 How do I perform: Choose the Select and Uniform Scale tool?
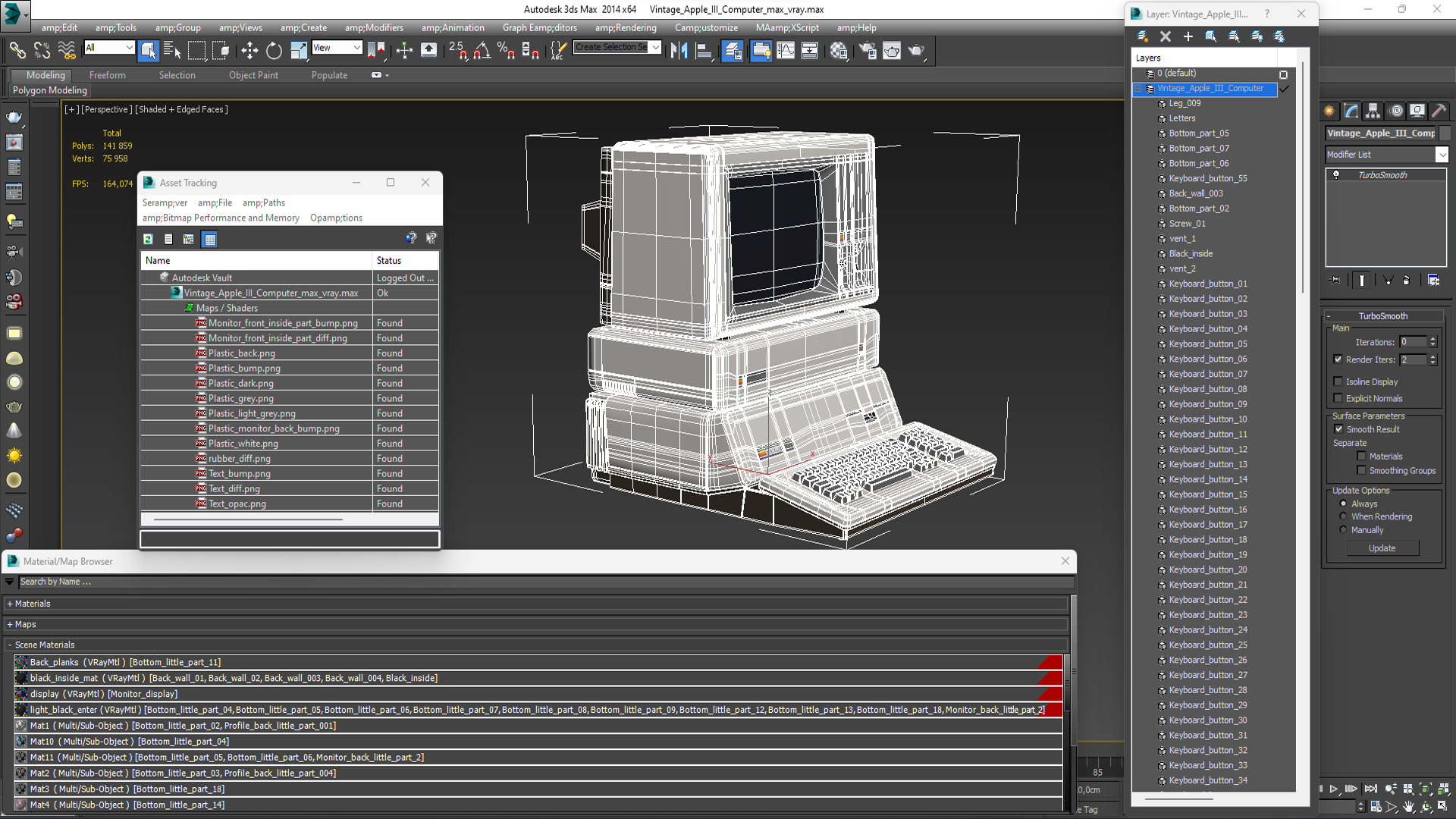click(299, 51)
